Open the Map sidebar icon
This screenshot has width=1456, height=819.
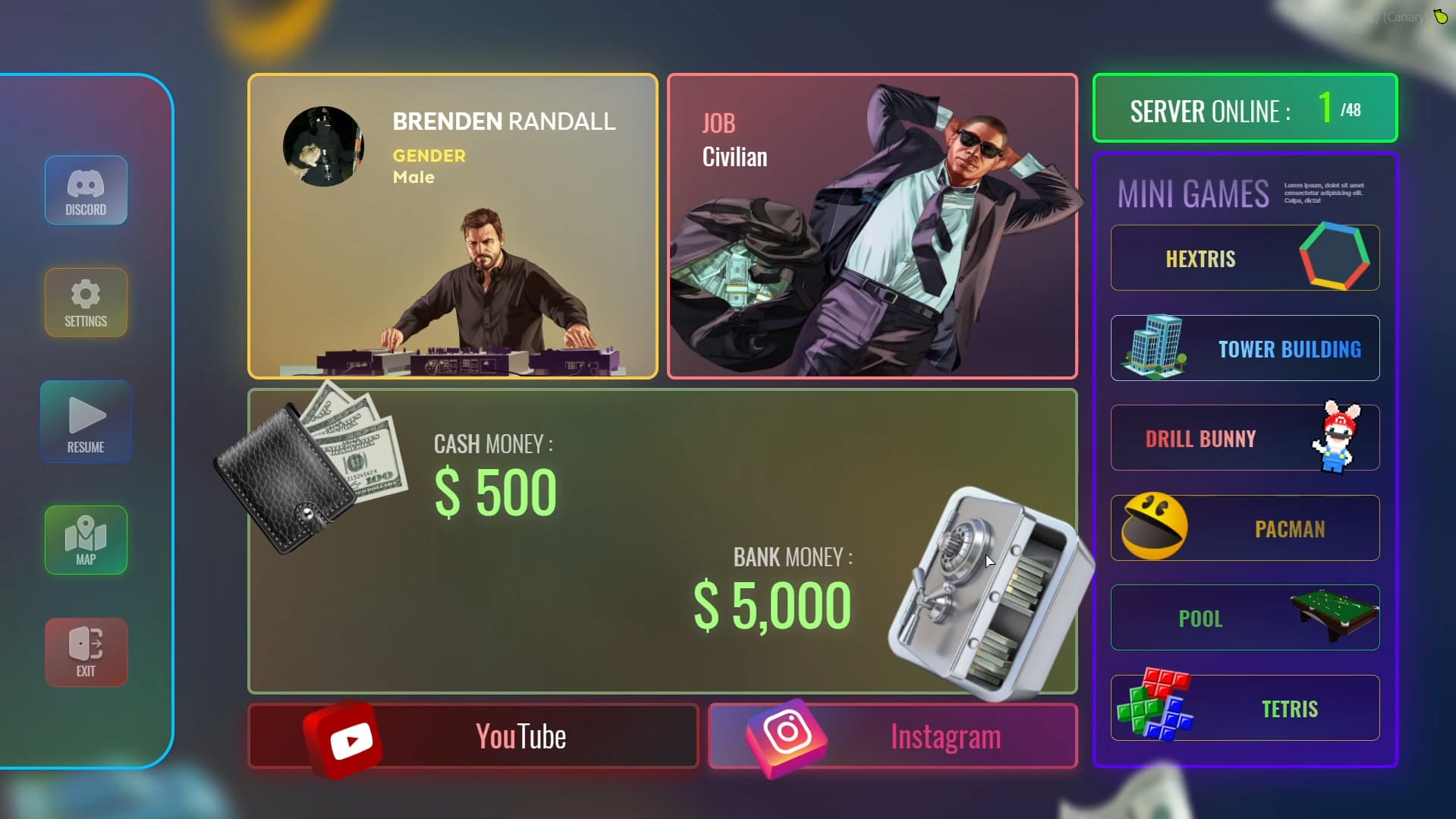86,540
